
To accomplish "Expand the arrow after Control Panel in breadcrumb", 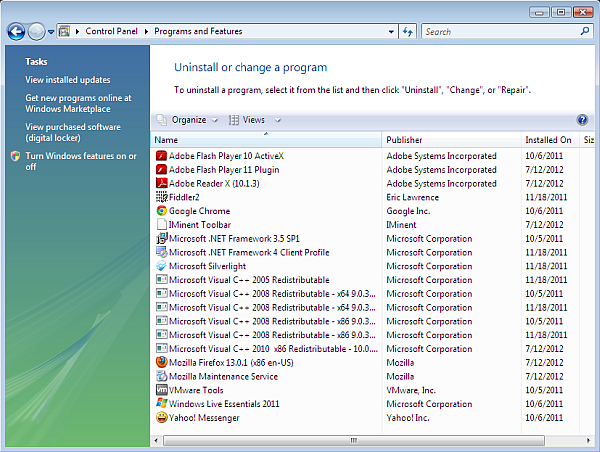I will tap(146, 31).
